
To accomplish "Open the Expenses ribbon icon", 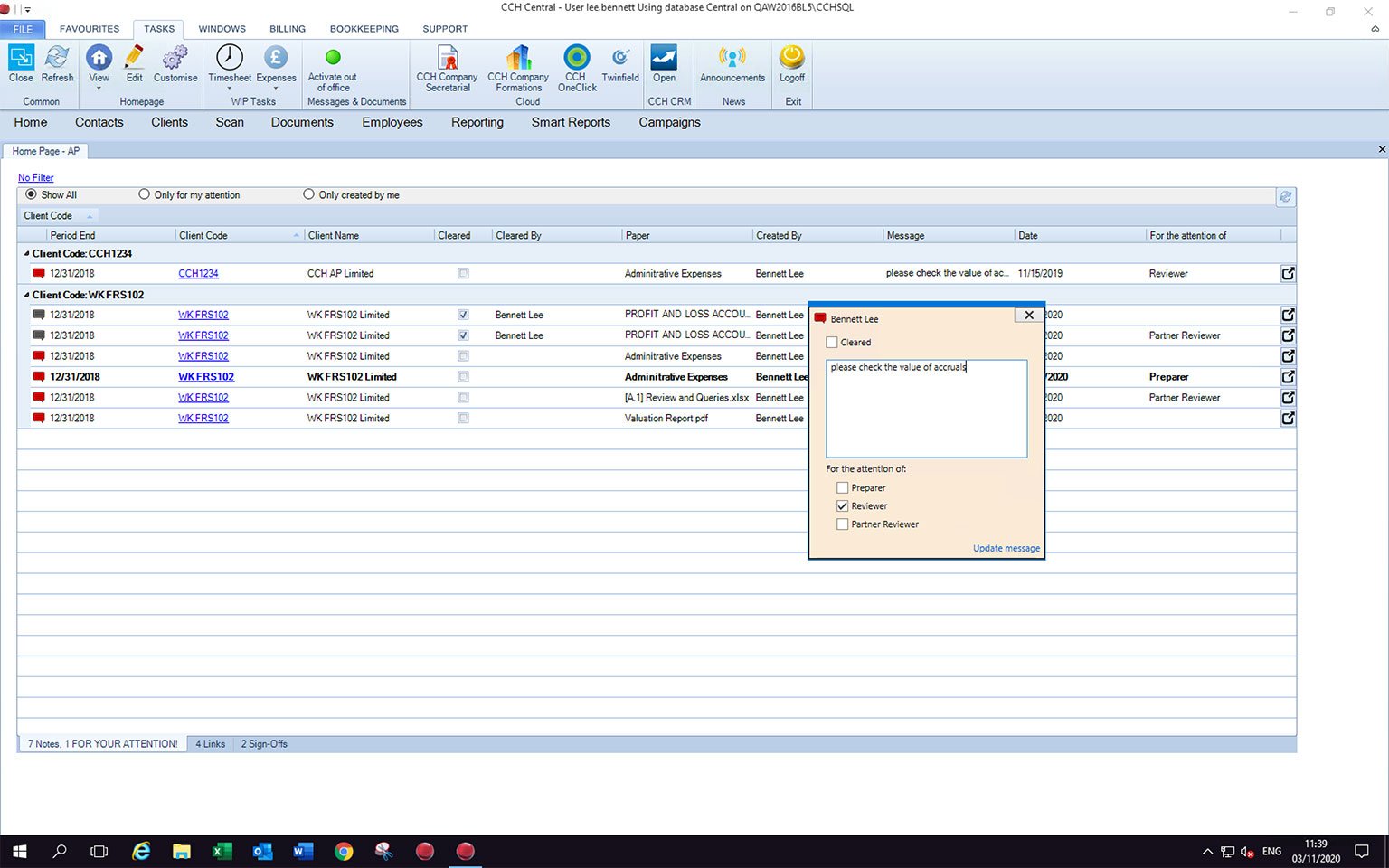I will [x=276, y=58].
